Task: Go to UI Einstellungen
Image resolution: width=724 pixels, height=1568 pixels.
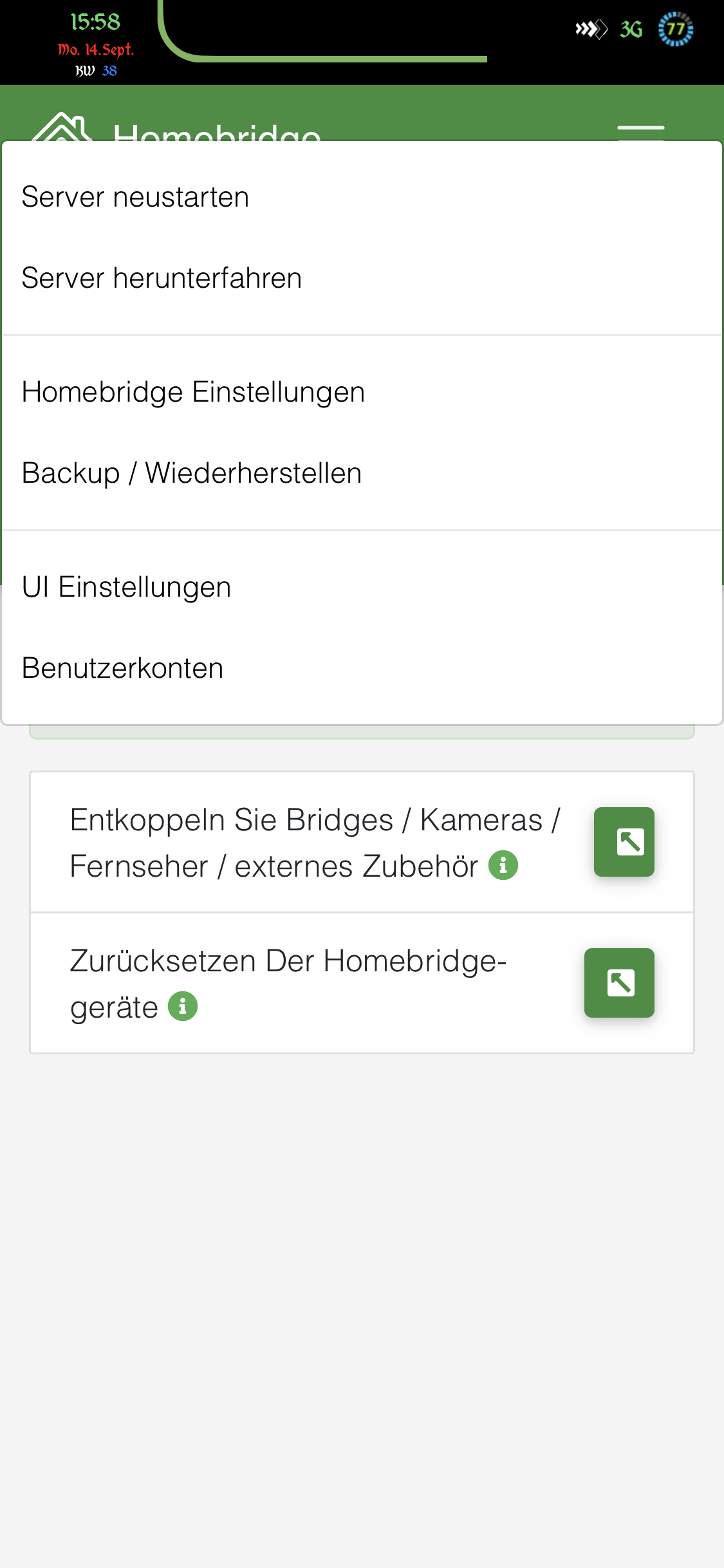Action: coord(126,587)
